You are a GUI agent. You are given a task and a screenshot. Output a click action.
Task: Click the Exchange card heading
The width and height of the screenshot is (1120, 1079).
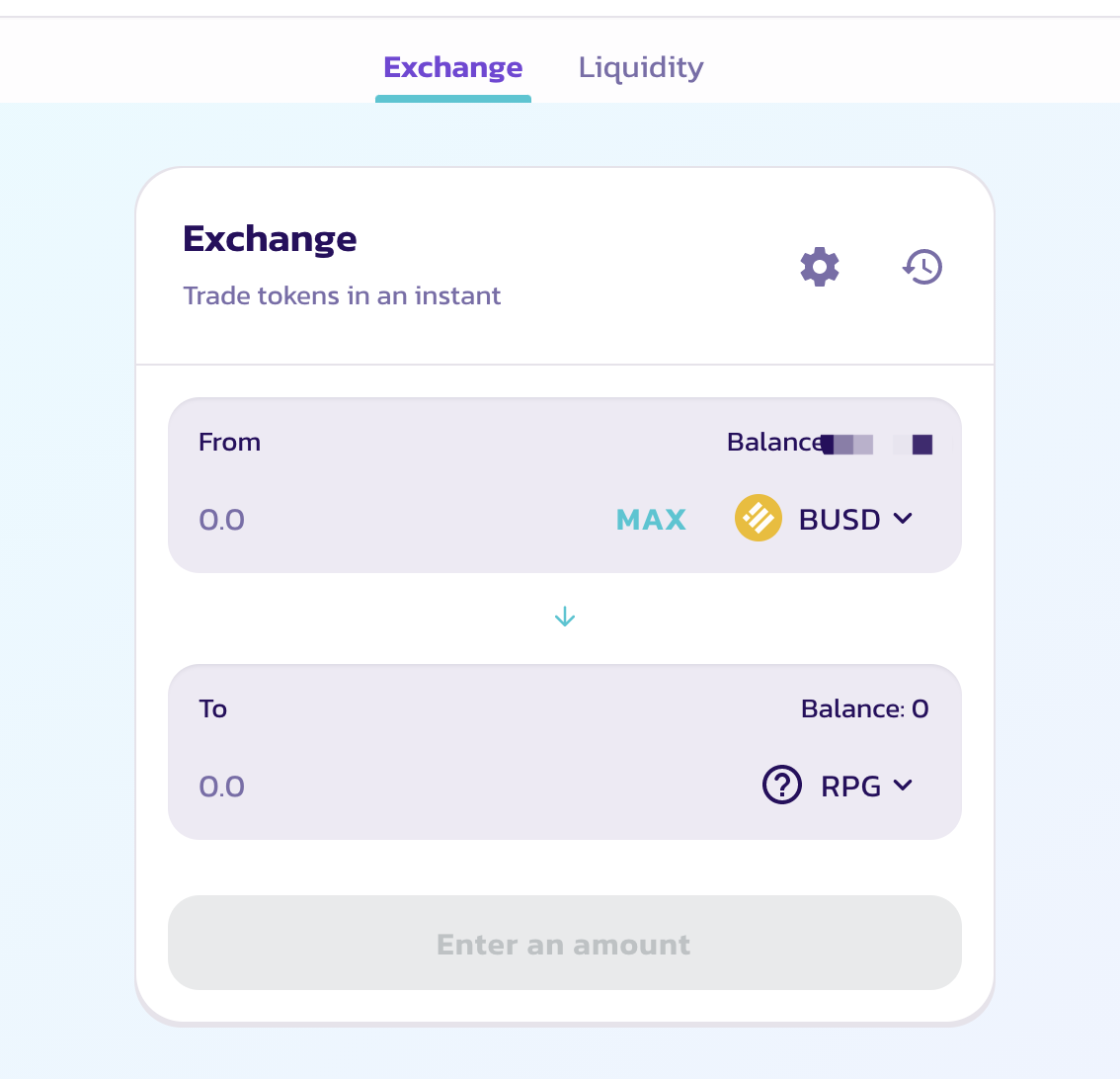270,239
